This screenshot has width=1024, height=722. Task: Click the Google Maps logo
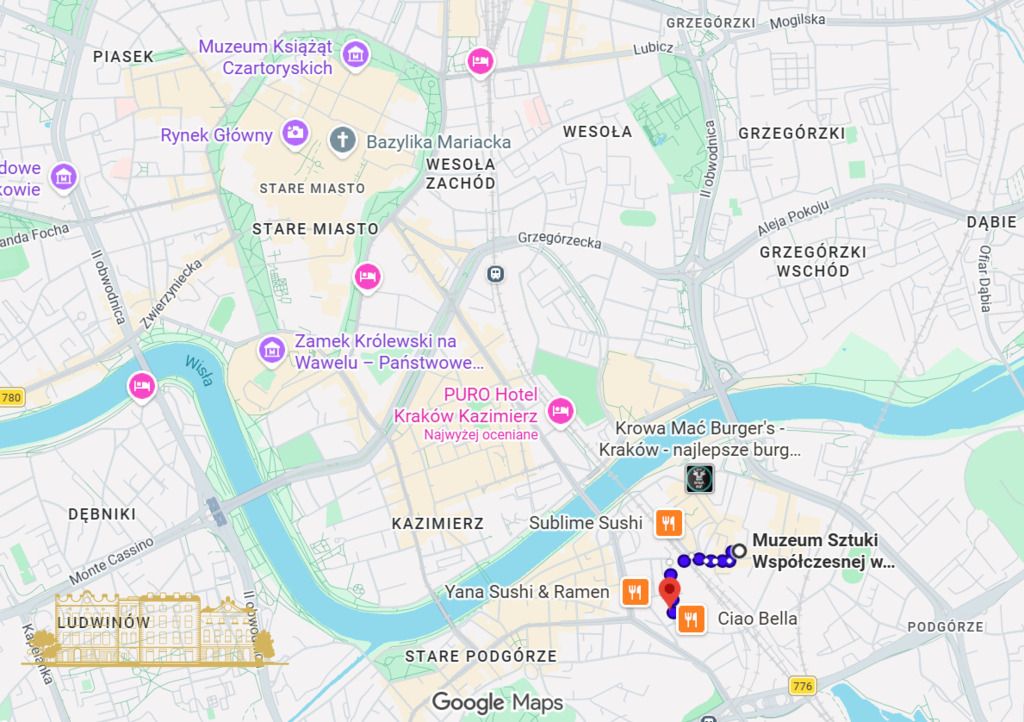click(498, 702)
